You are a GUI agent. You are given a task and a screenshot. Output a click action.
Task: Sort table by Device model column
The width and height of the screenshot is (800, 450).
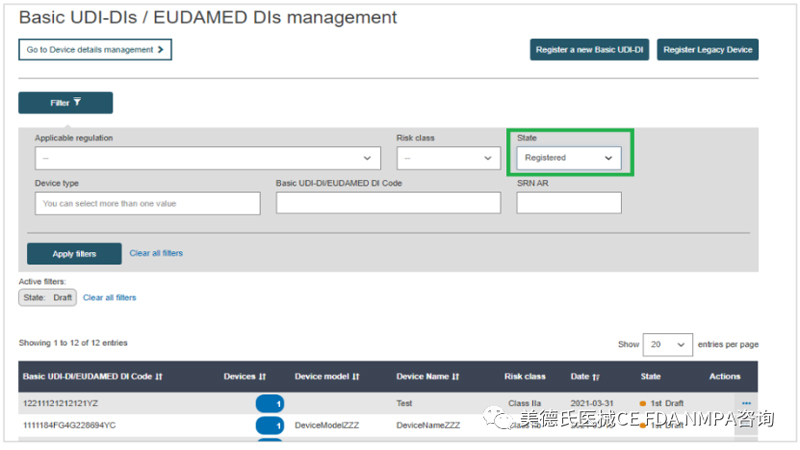(326, 377)
